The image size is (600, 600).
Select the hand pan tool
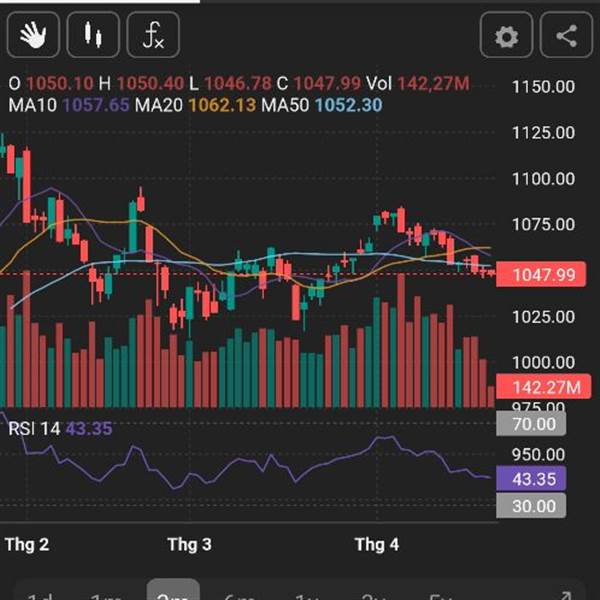[33, 35]
